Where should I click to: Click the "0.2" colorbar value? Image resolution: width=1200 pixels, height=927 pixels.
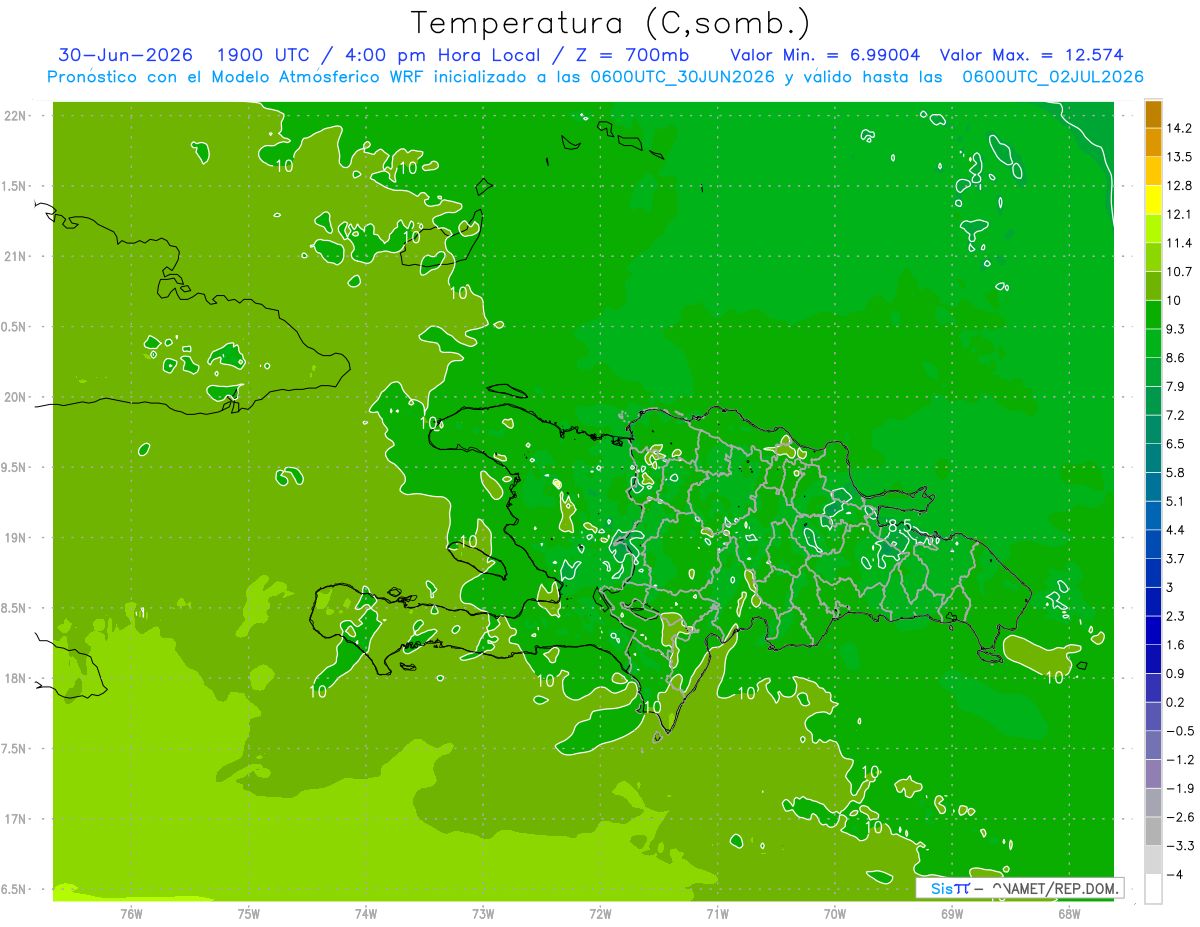tap(1177, 703)
